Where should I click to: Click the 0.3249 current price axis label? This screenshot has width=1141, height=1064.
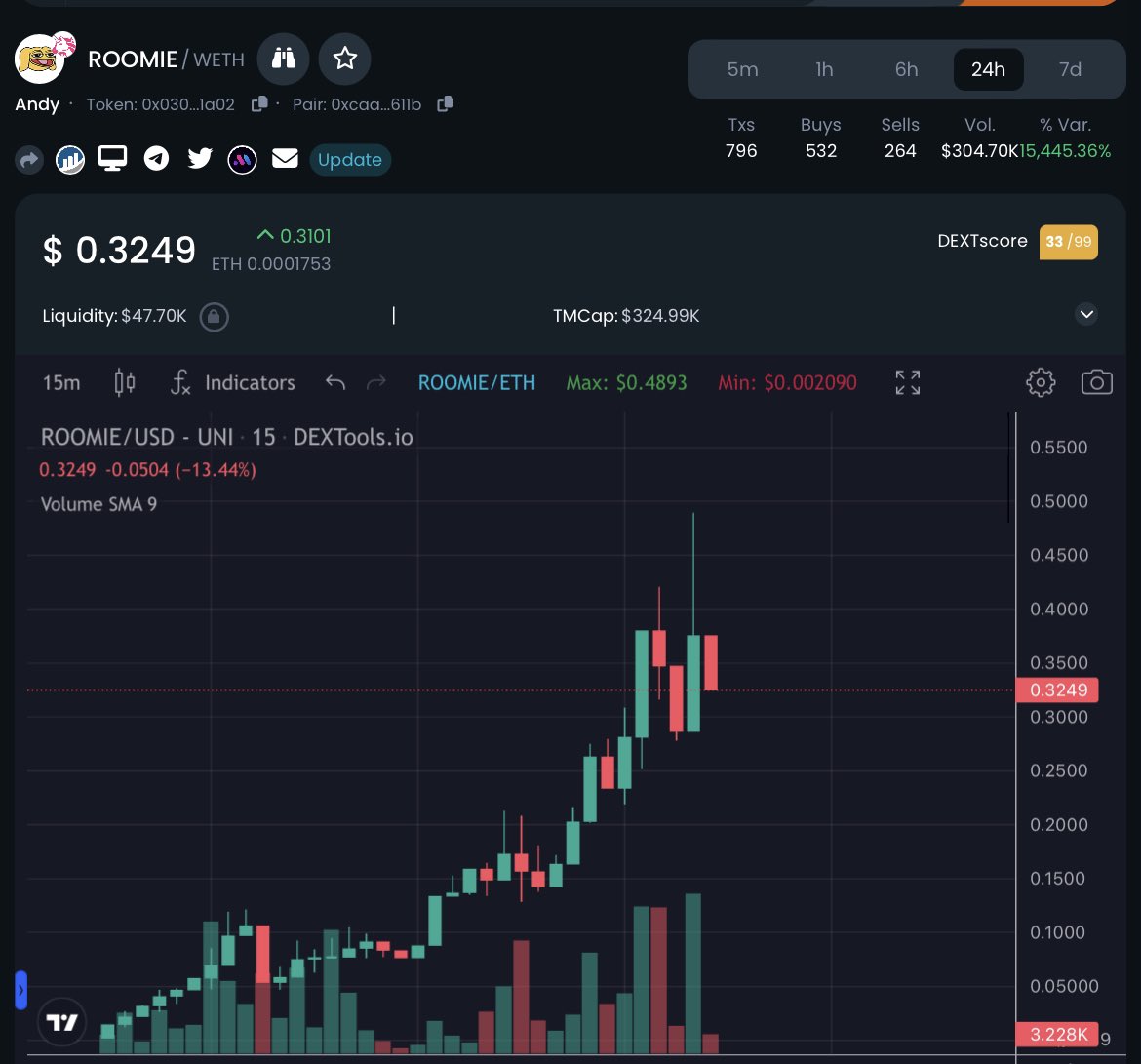(1057, 690)
